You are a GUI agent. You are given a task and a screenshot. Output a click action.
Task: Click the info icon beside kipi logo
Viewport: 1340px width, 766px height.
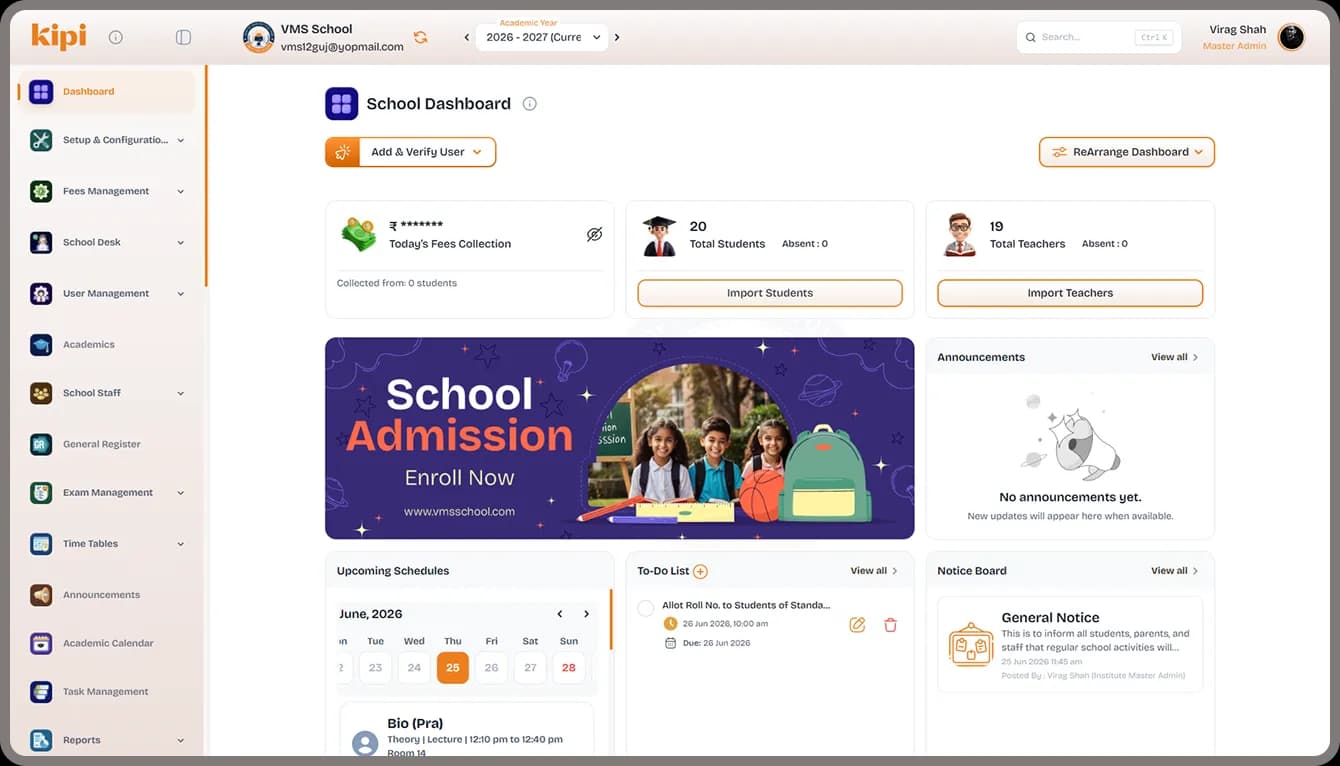[116, 37]
